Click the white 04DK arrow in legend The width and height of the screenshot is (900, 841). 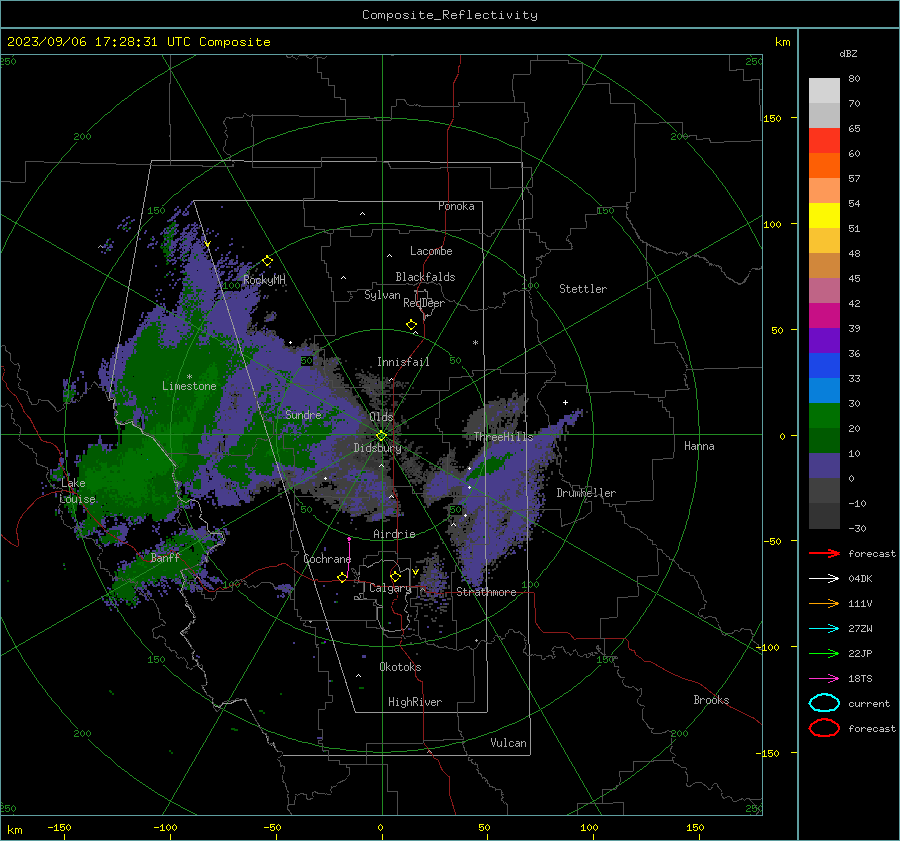click(x=824, y=579)
